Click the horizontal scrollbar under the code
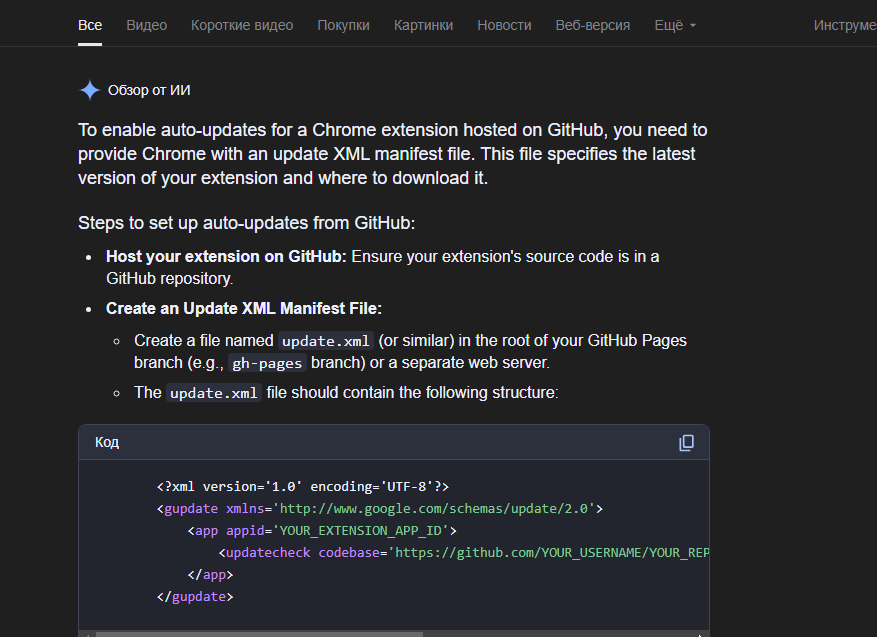 pos(260,633)
